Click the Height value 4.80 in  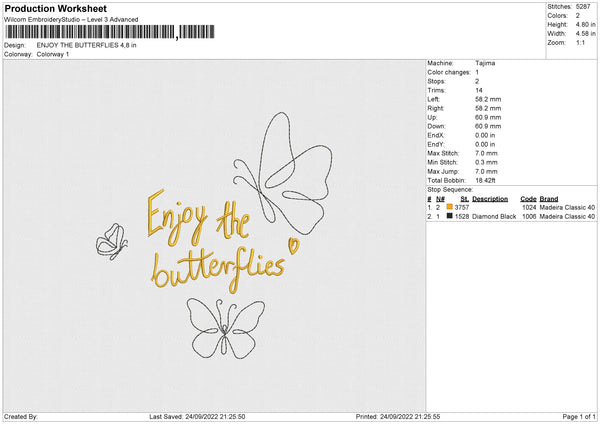click(585, 24)
